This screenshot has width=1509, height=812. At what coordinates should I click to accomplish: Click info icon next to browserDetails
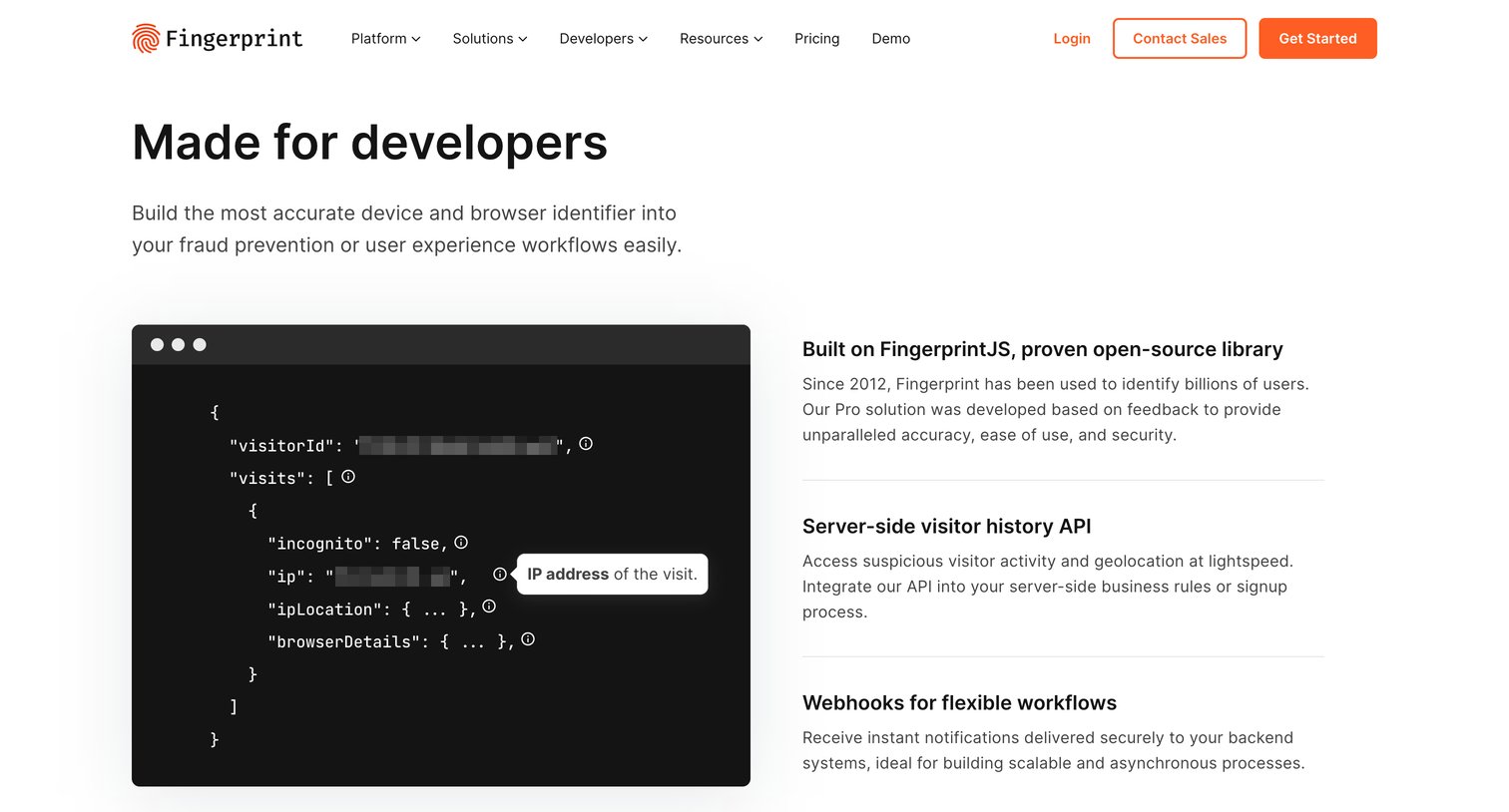click(528, 639)
